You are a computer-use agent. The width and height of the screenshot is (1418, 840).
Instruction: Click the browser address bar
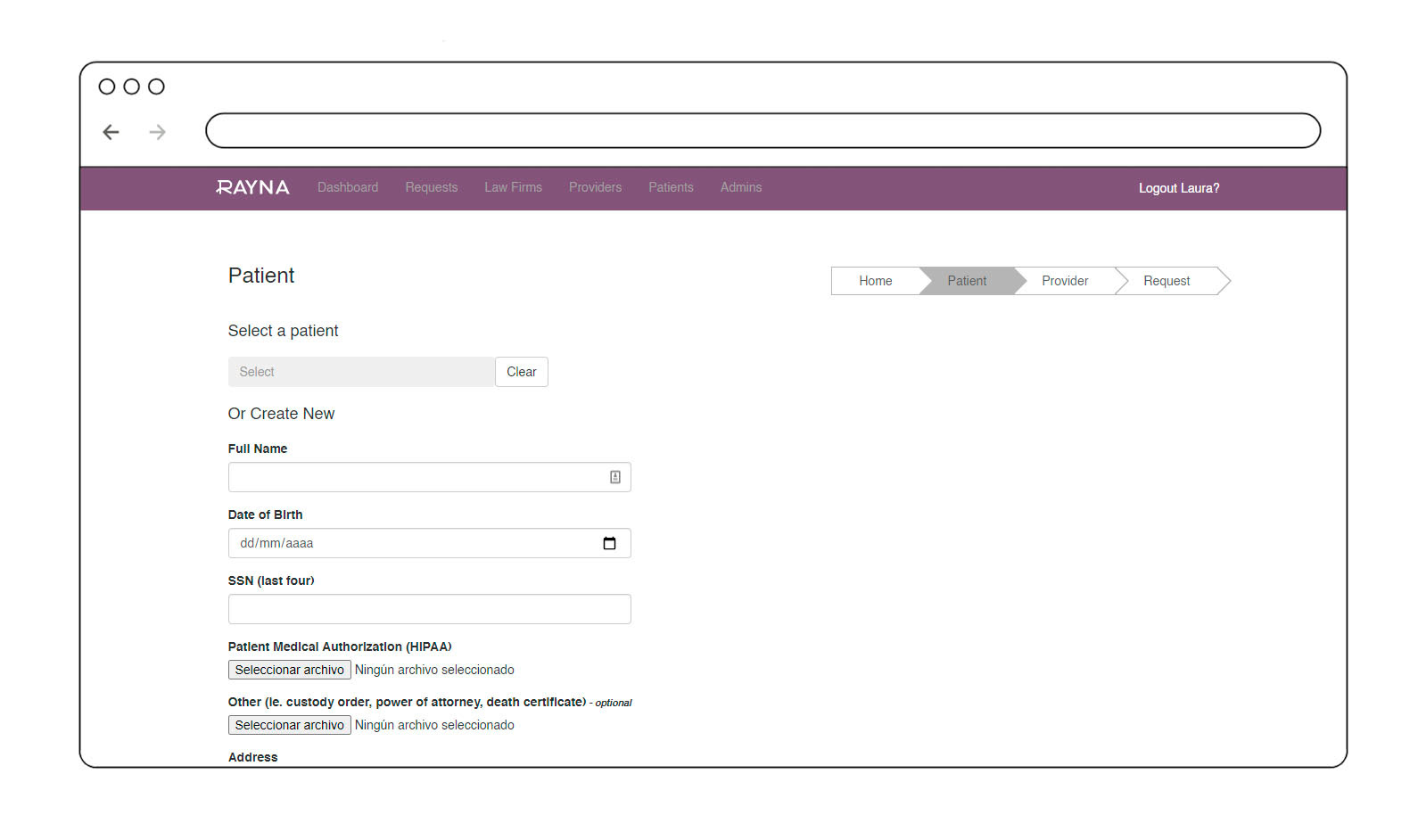[763, 130]
